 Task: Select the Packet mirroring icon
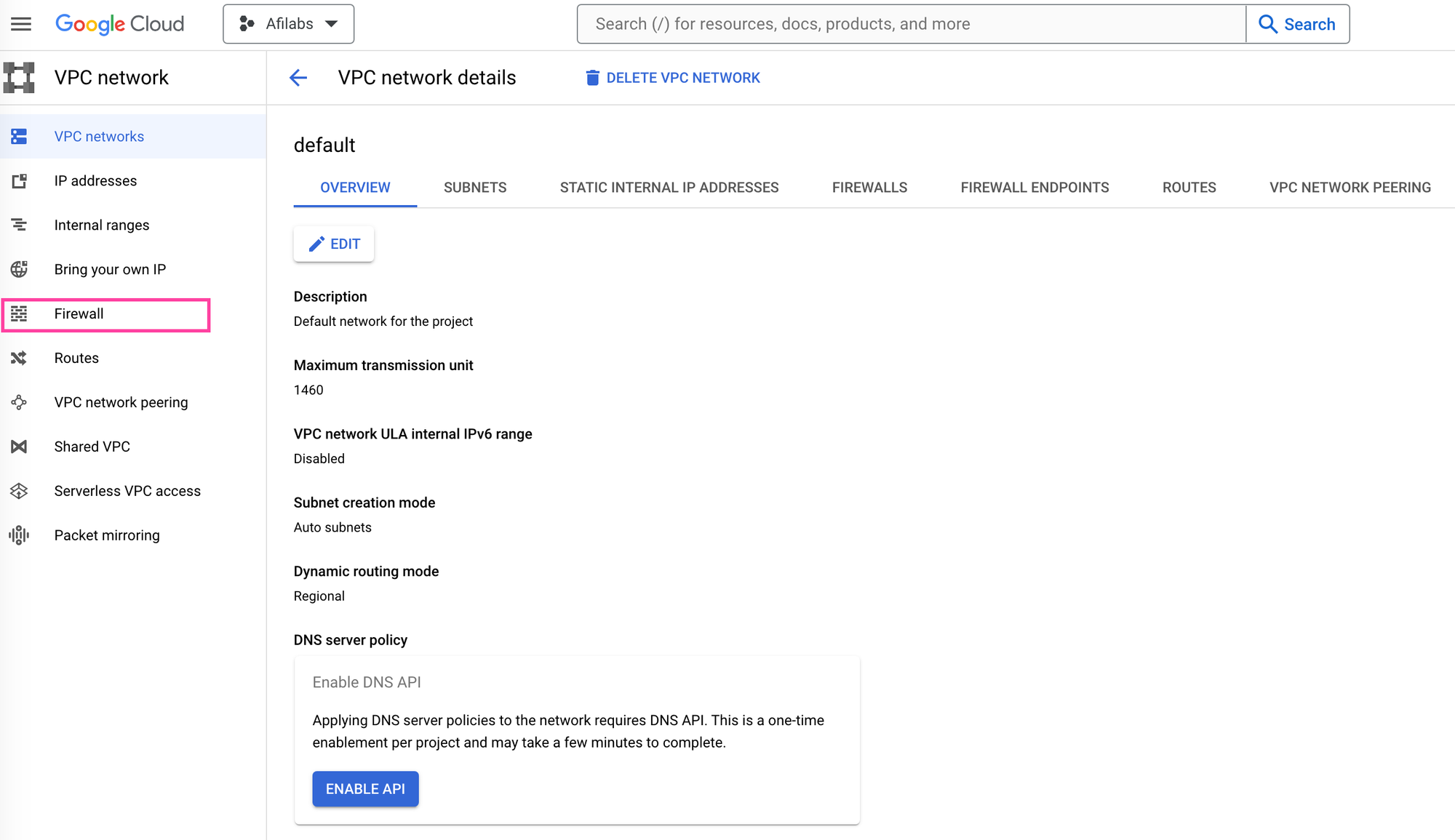(19, 535)
